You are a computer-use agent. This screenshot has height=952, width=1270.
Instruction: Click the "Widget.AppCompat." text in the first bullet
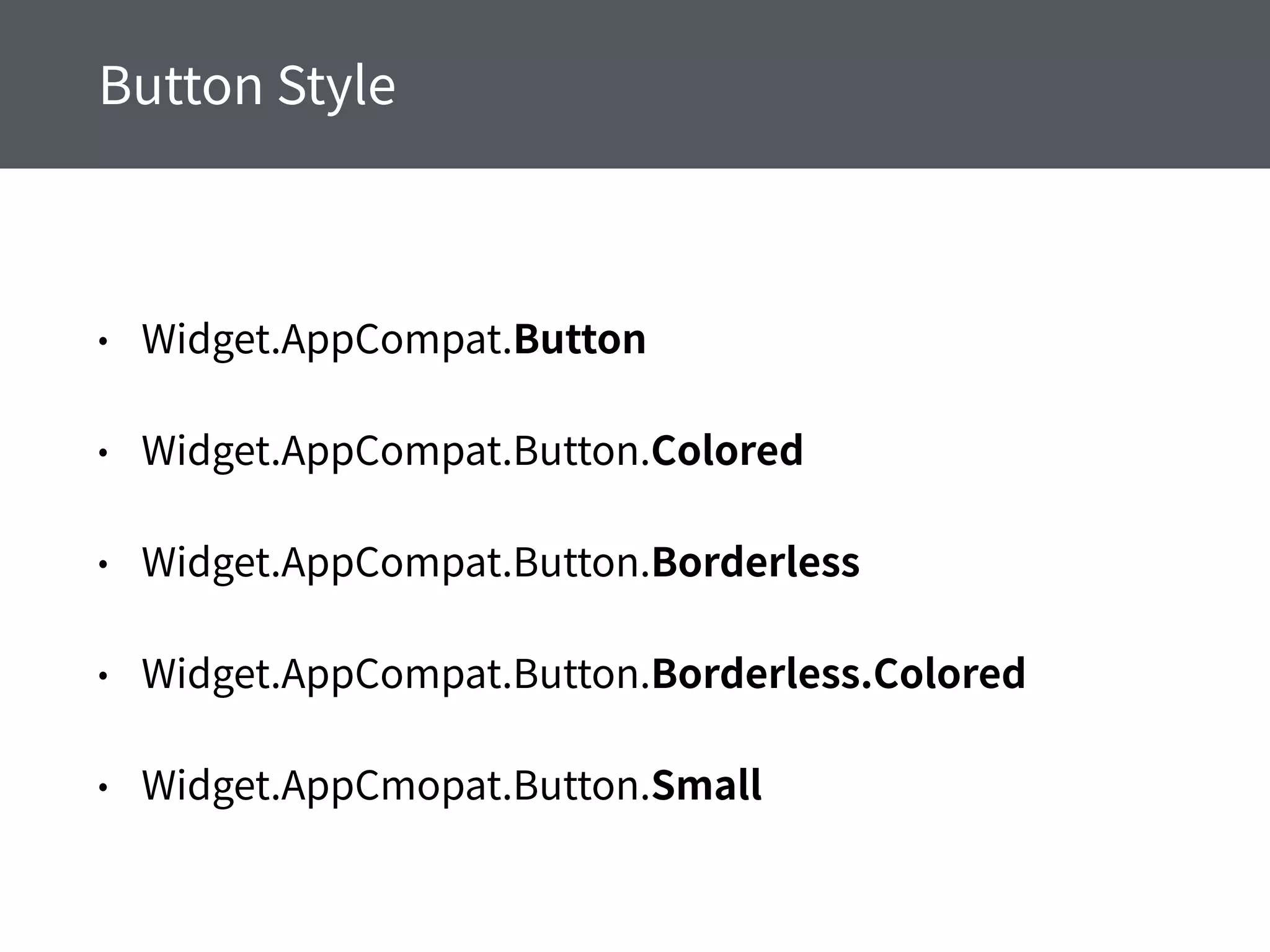pyautogui.click(x=327, y=339)
